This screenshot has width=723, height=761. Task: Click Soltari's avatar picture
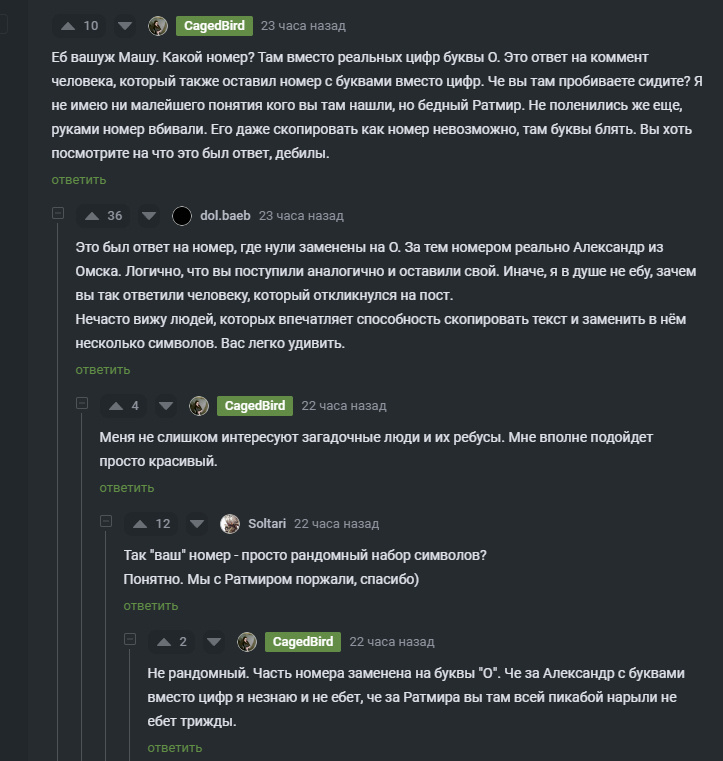pos(230,524)
